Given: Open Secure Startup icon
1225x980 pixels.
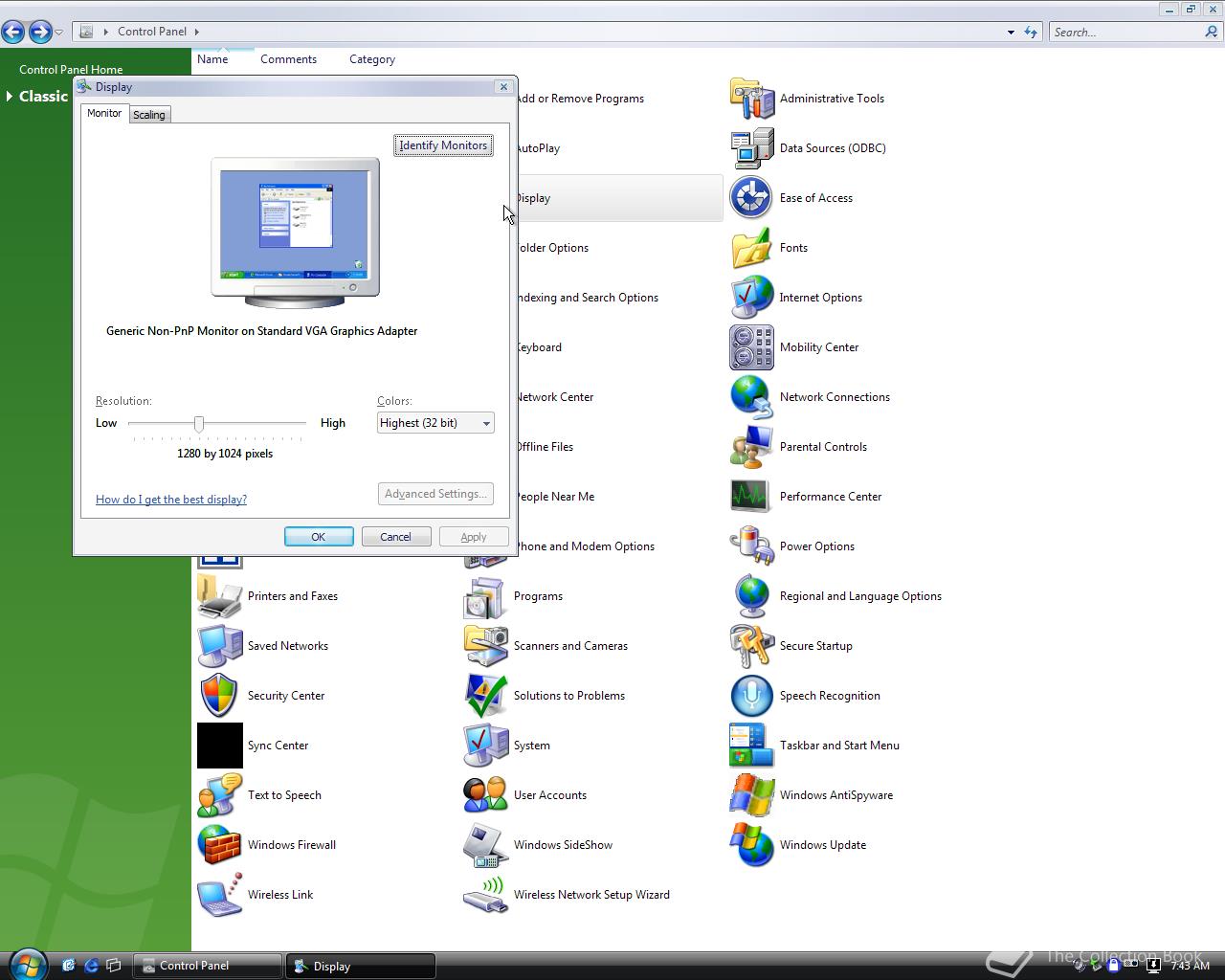Looking at the screenshot, I should click(x=751, y=646).
